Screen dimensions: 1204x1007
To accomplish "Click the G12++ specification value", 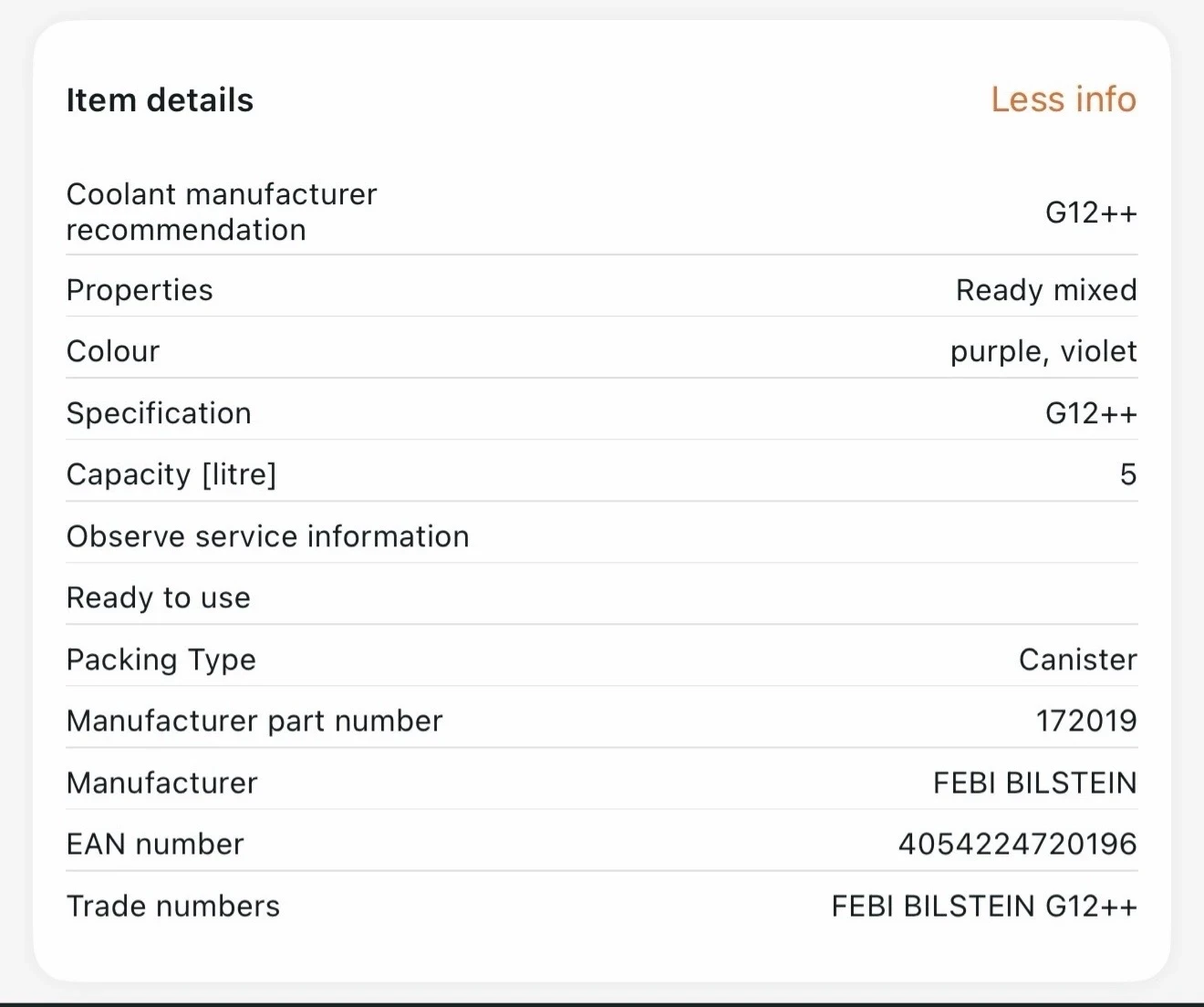I will click(x=1091, y=413).
